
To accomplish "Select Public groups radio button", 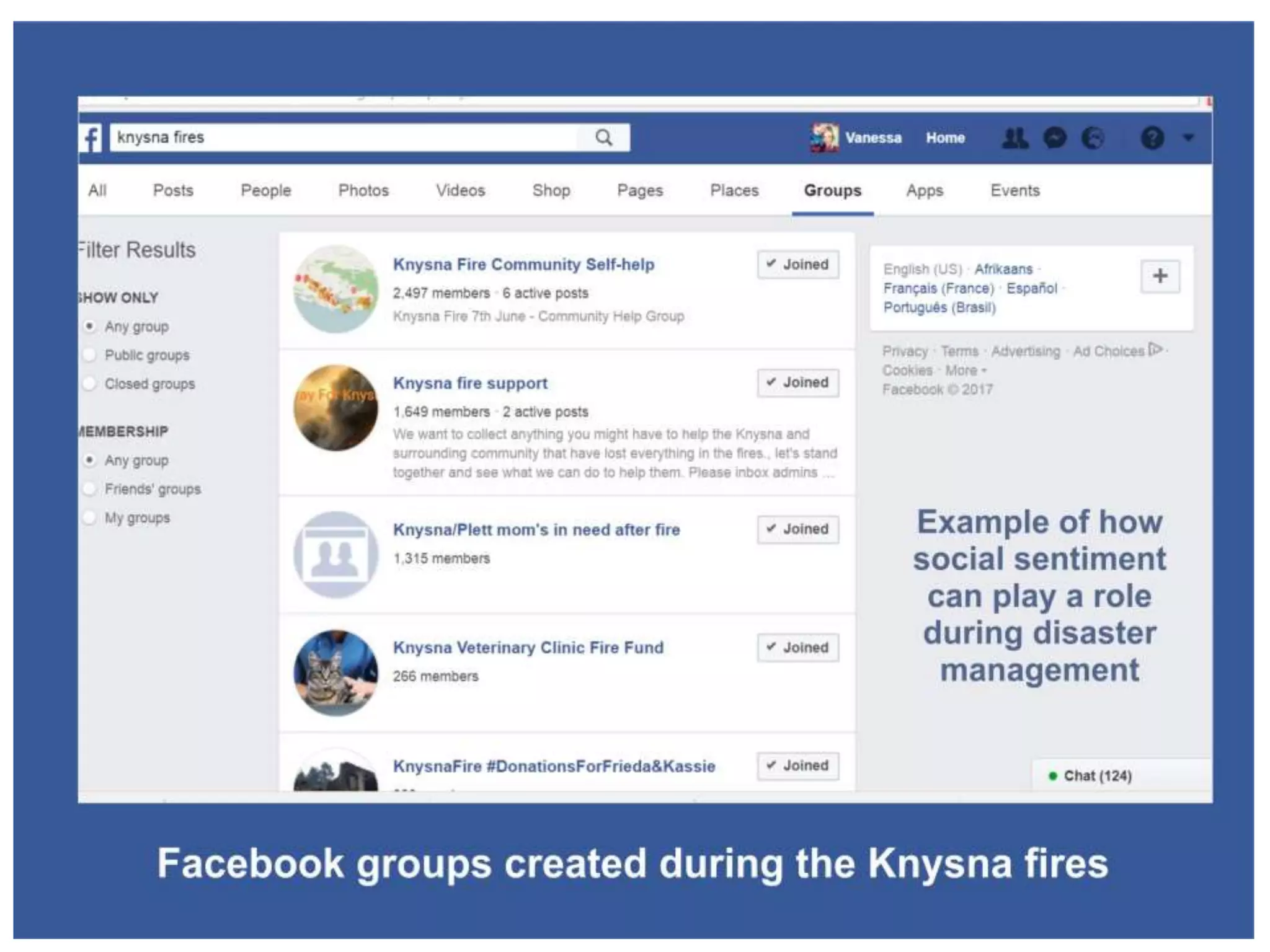I will point(90,355).
